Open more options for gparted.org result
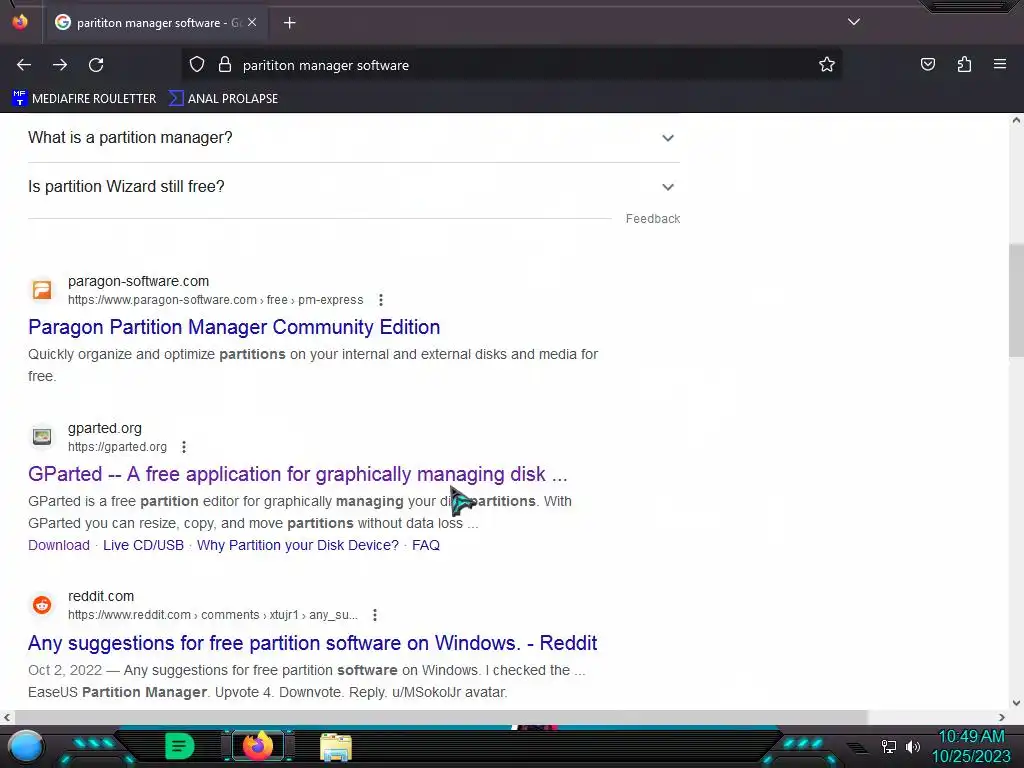Screen dimensions: 1024x768 click(x=184, y=447)
